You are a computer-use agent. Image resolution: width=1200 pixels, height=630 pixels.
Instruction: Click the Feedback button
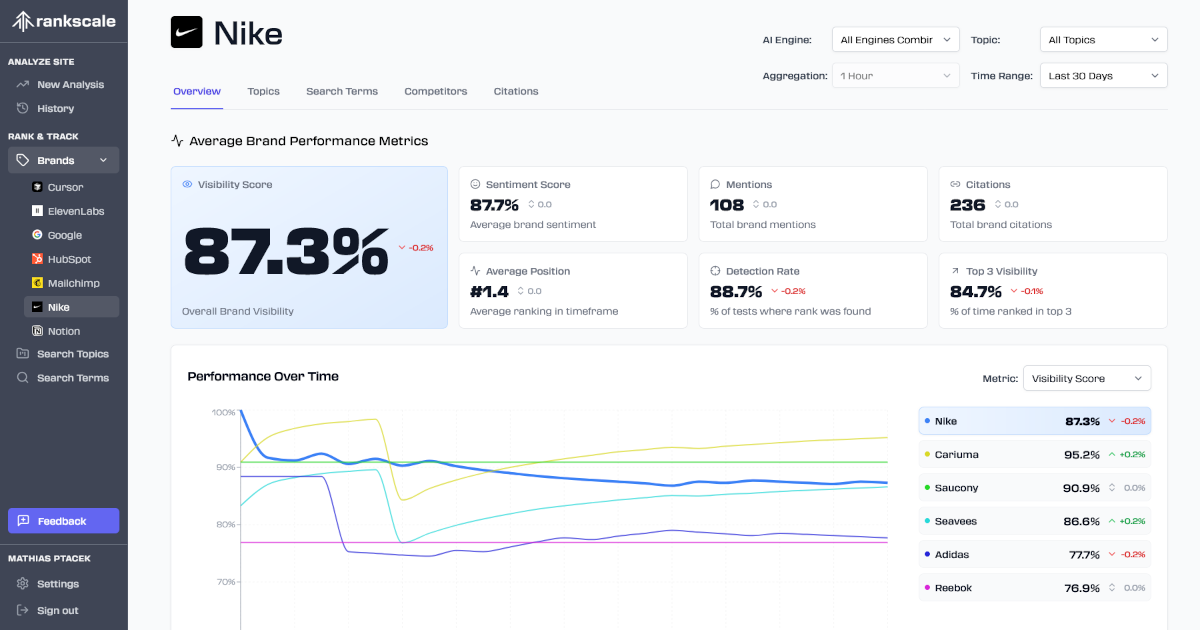(64, 521)
